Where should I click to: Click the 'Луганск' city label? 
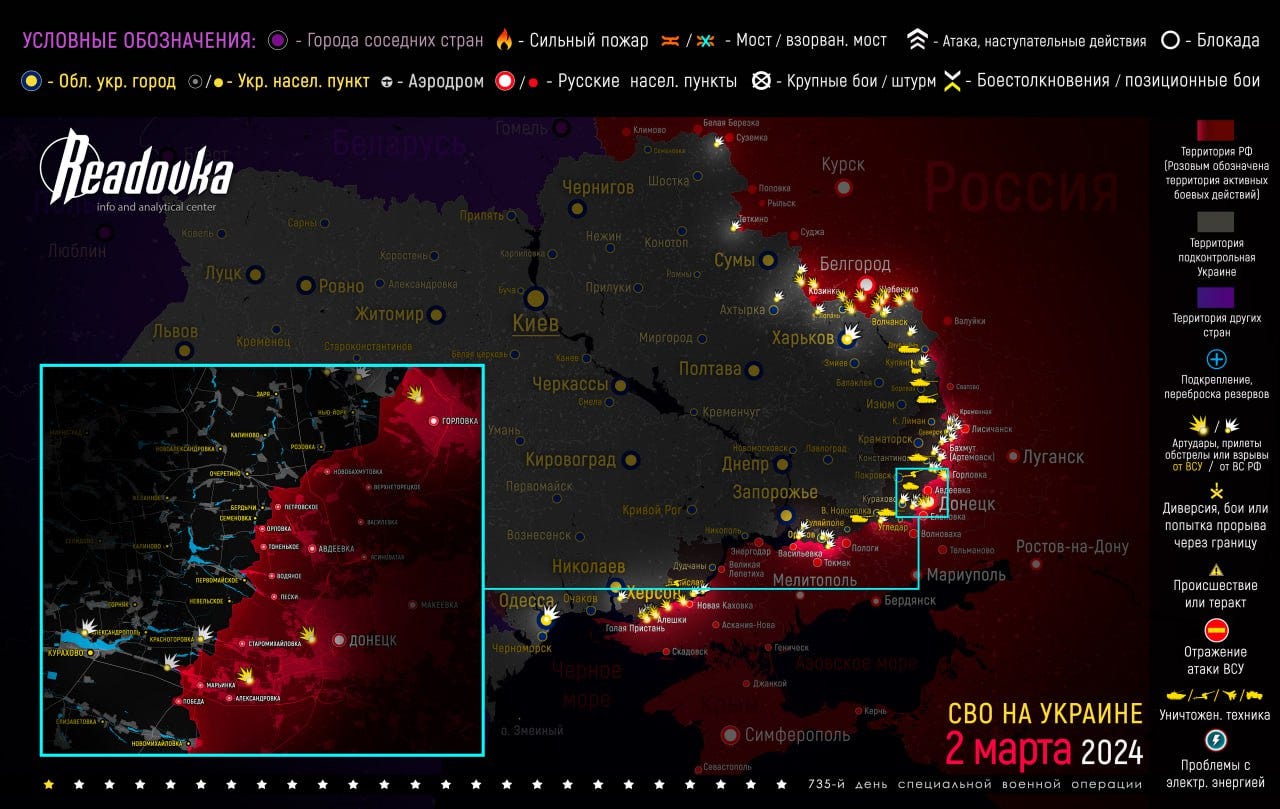[1053, 457]
